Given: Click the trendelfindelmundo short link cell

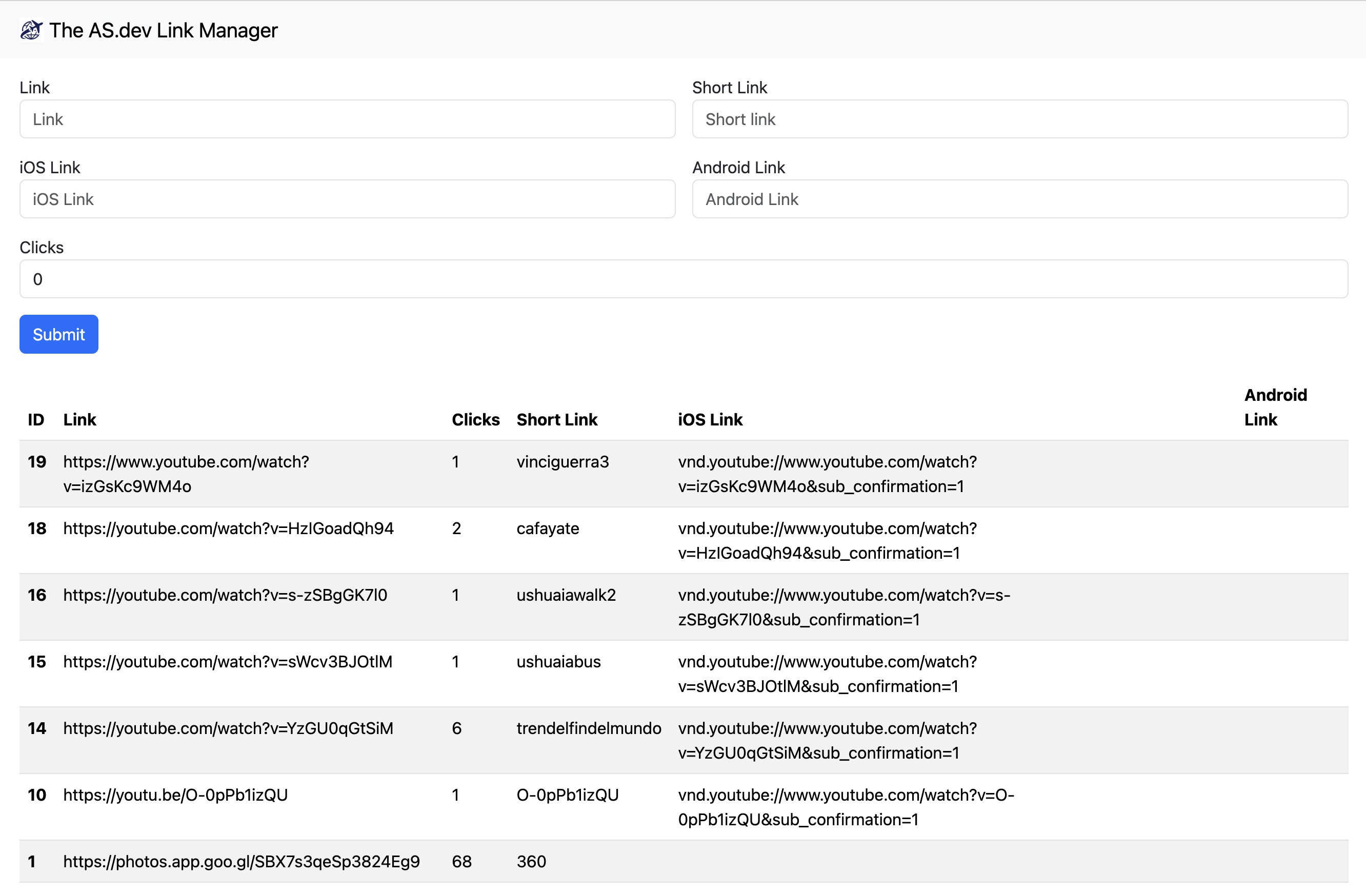Looking at the screenshot, I should point(588,728).
